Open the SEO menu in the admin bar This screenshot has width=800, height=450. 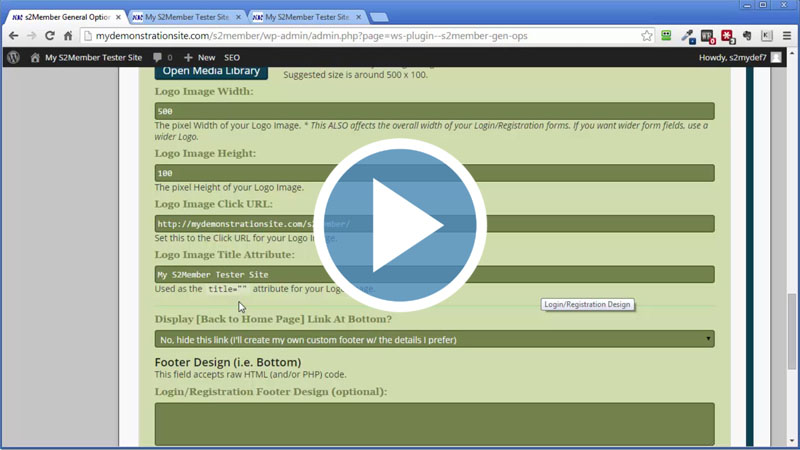[x=232, y=58]
